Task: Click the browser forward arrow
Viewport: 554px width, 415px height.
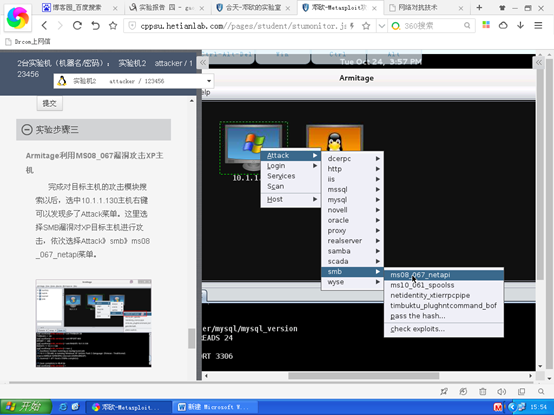Action: [x=60, y=25]
